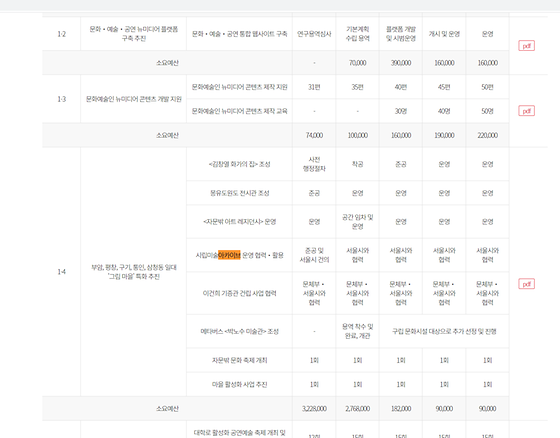560x438 pixels.
Task: Select the '착공' cell
Action: (358, 164)
